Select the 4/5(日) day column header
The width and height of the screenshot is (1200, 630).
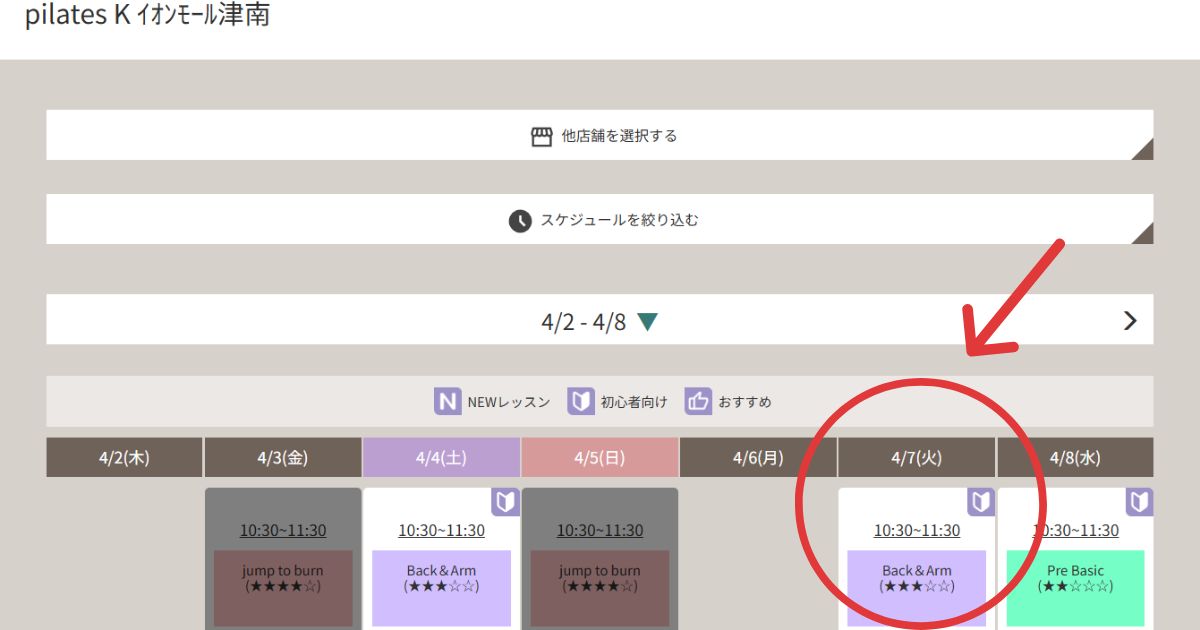point(600,458)
